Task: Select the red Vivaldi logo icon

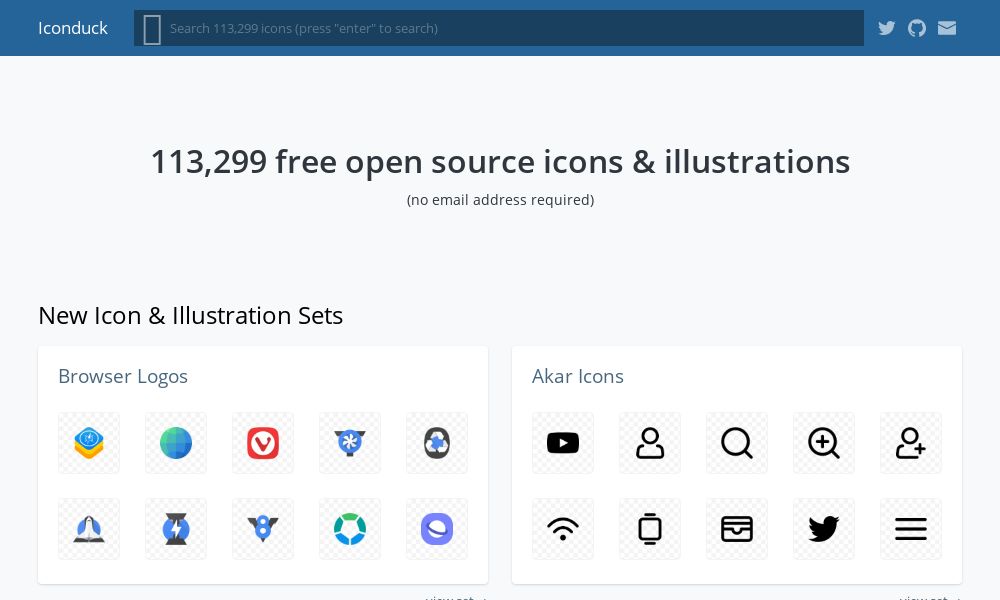Action: [x=263, y=443]
